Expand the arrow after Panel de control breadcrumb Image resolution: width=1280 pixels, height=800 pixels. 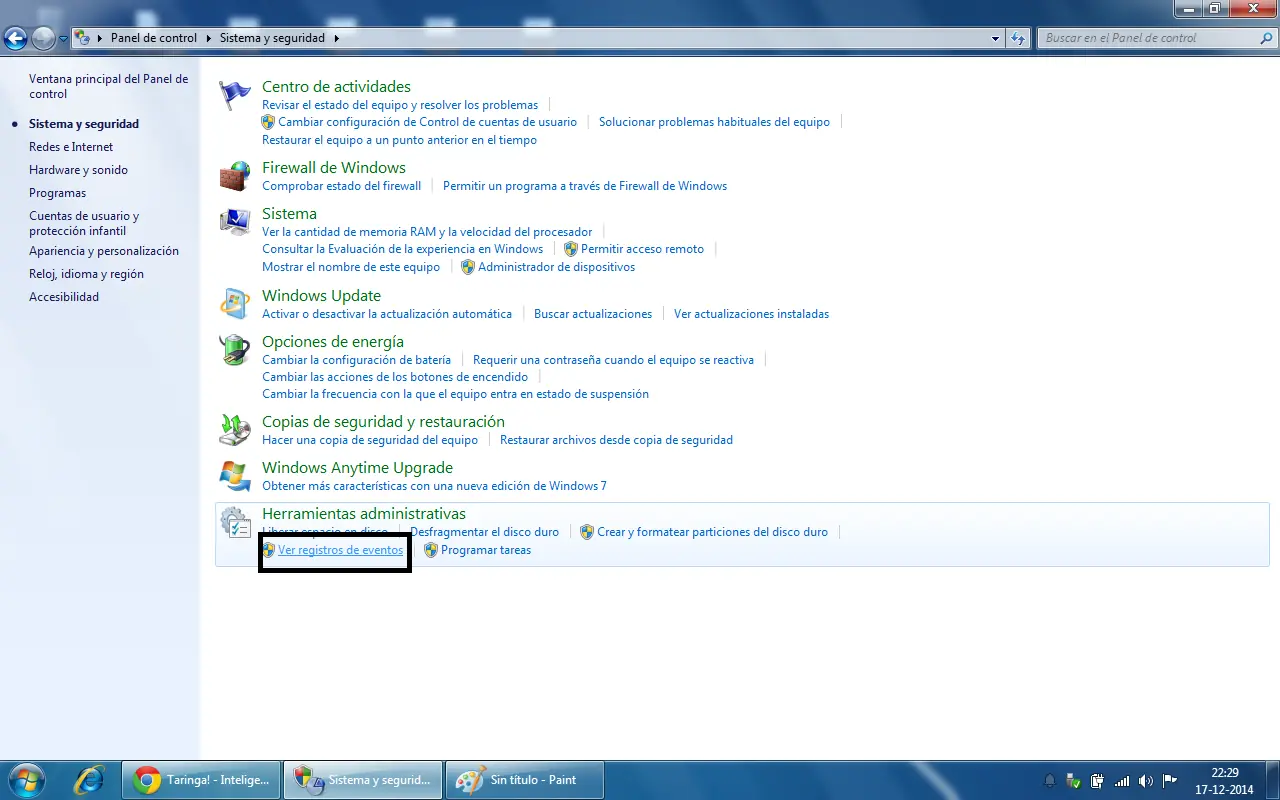click(x=210, y=38)
